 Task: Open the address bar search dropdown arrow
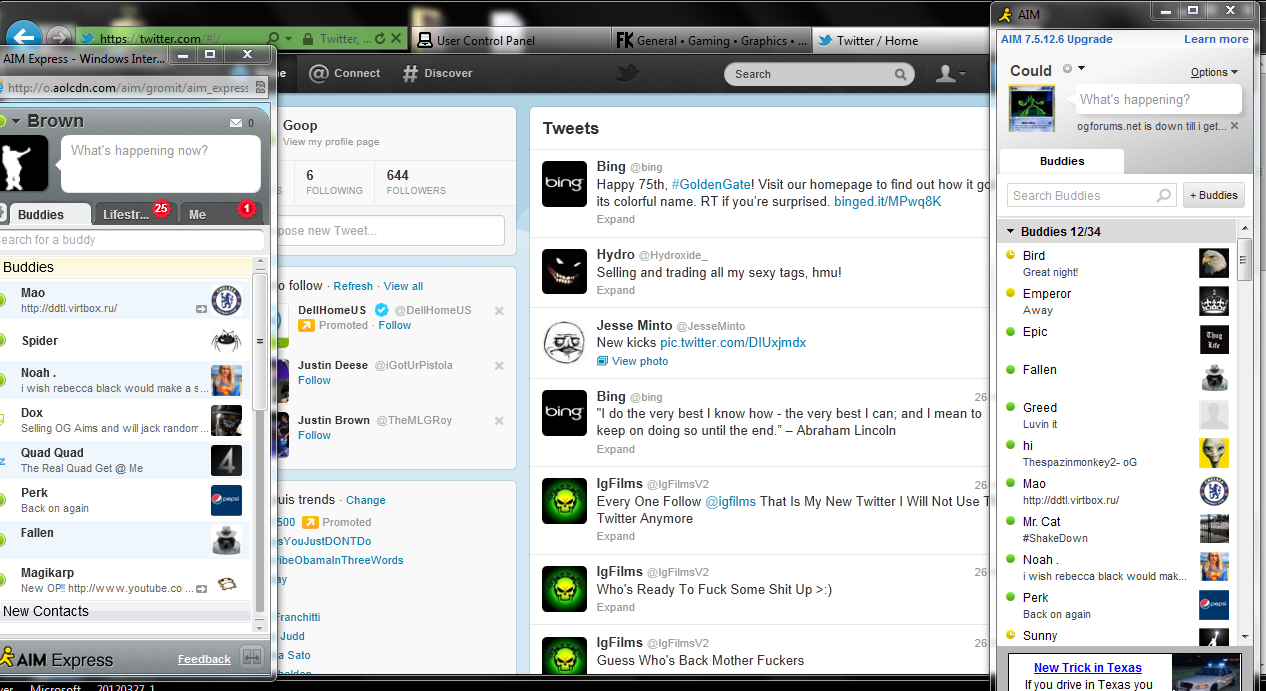tap(289, 39)
